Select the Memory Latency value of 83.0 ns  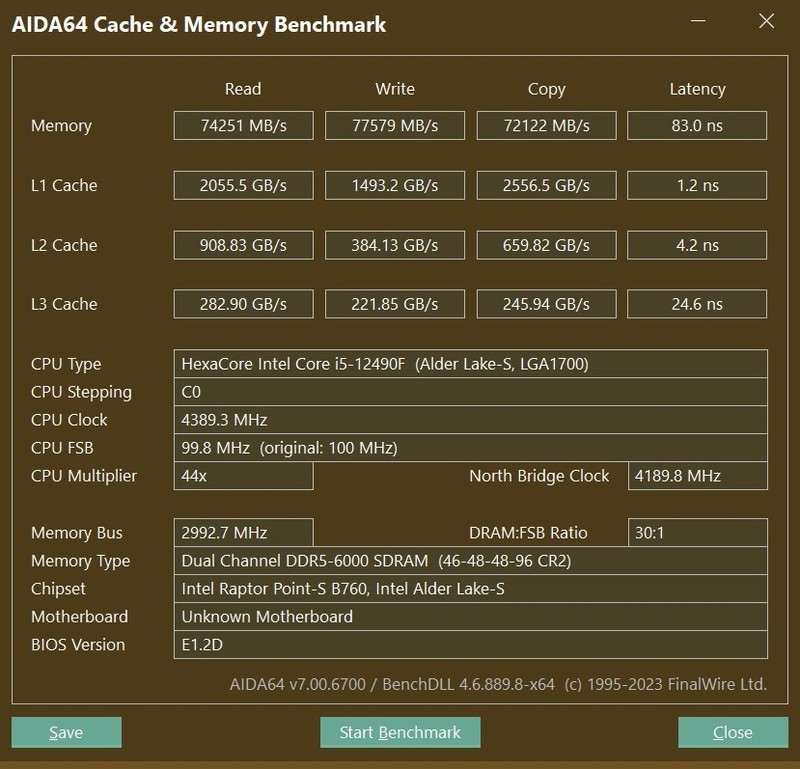coord(697,125)
